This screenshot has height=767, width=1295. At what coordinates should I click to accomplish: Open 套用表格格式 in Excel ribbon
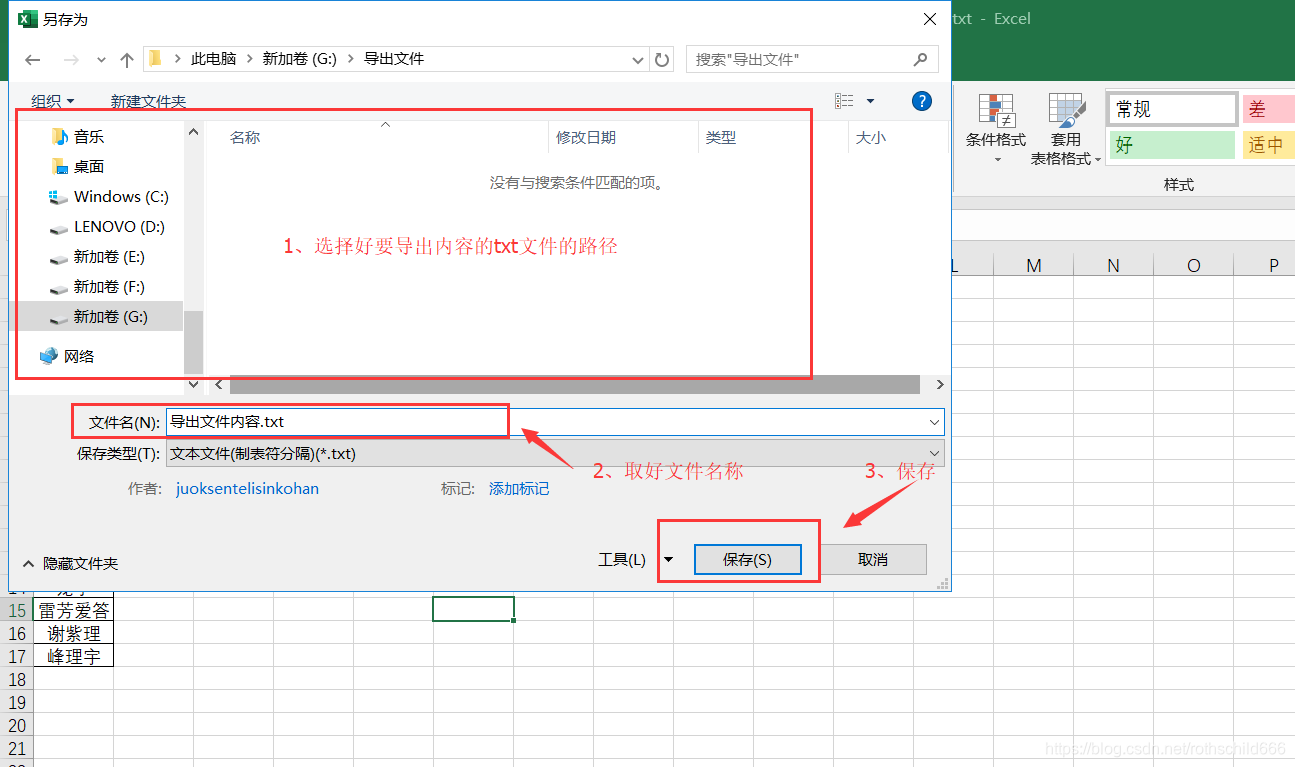pyautogui.click(x=1066, y=130)
